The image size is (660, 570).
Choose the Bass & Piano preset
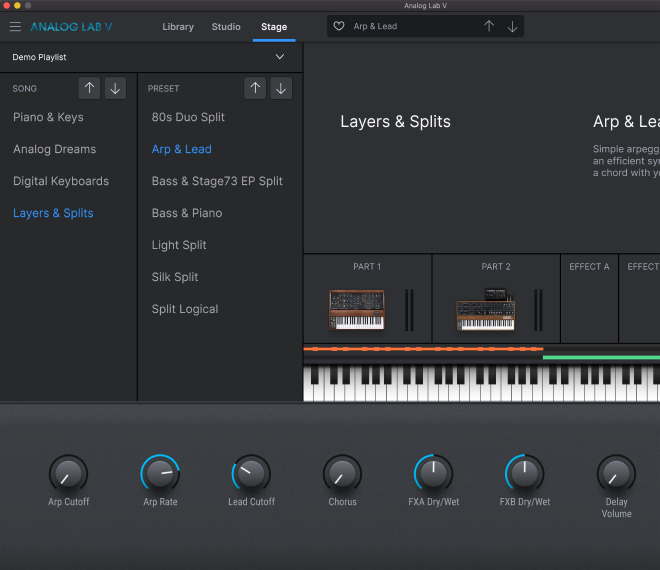[x=186, y=213]
